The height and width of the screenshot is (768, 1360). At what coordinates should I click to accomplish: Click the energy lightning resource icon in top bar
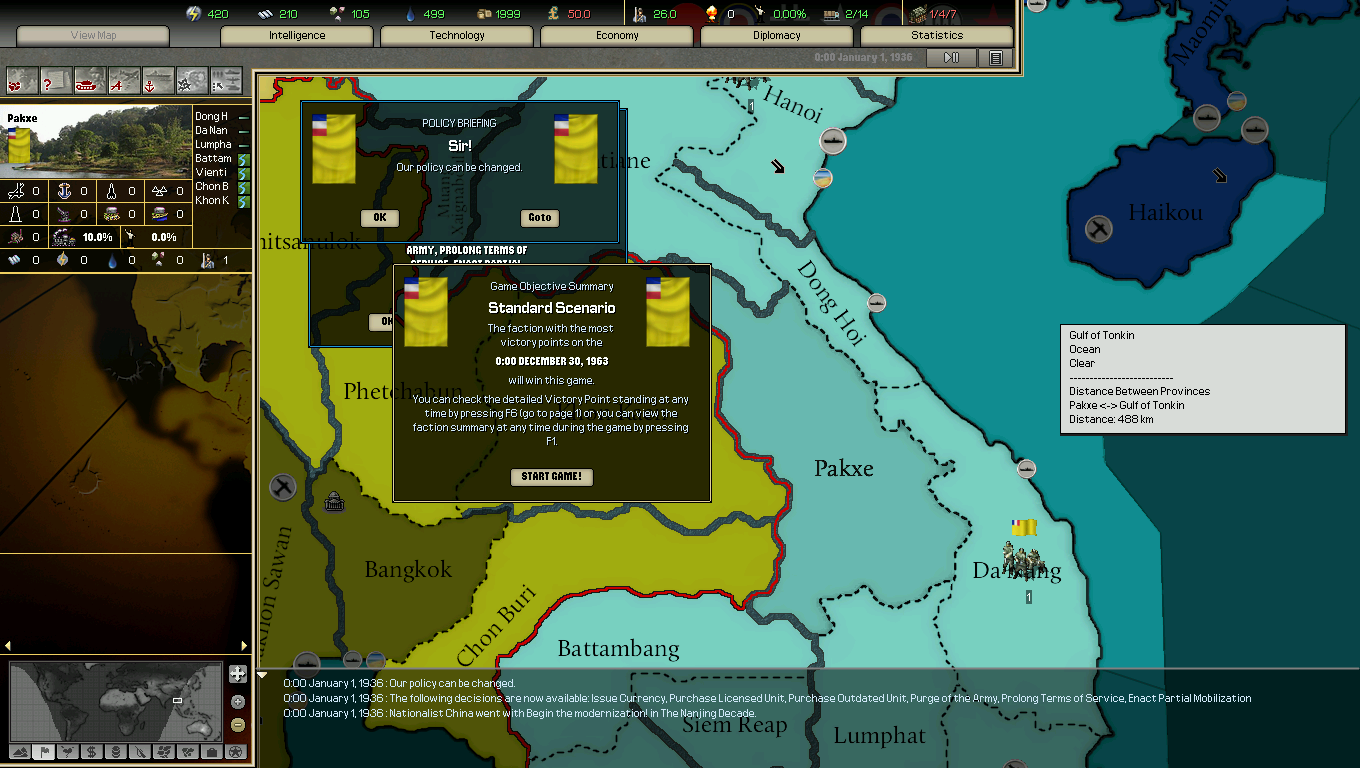(194, 14)
